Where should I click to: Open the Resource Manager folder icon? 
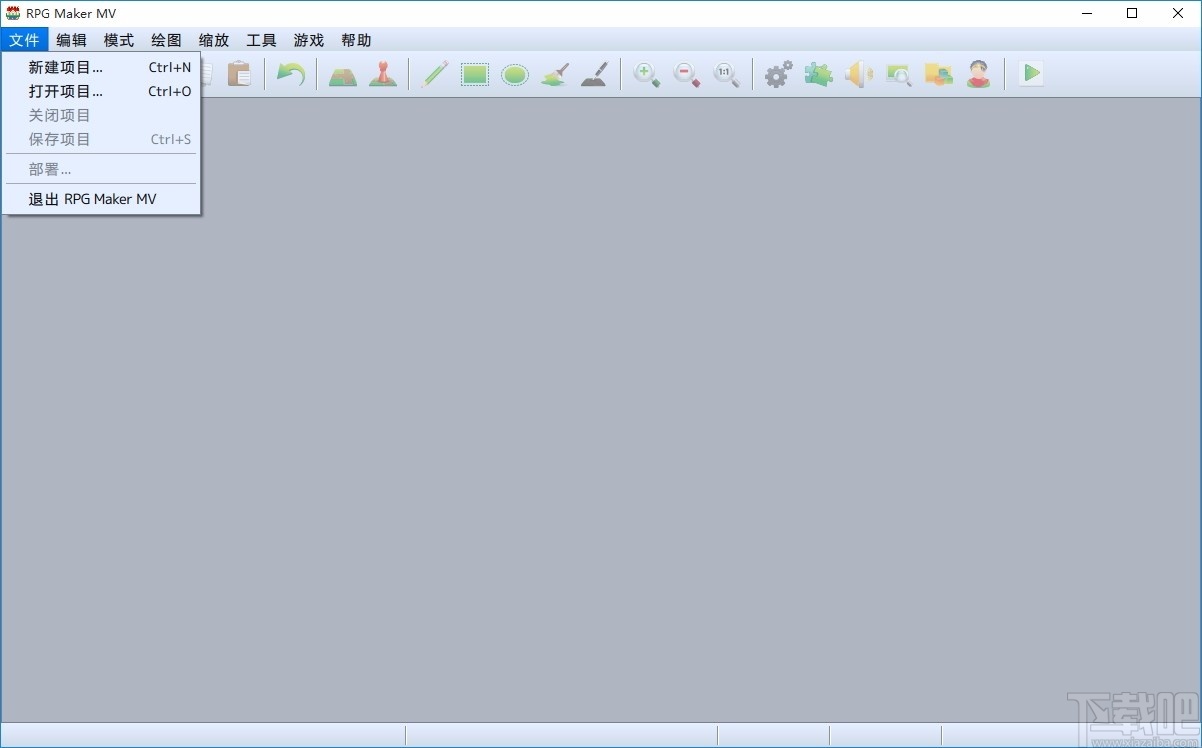click(x=938, y=73)
